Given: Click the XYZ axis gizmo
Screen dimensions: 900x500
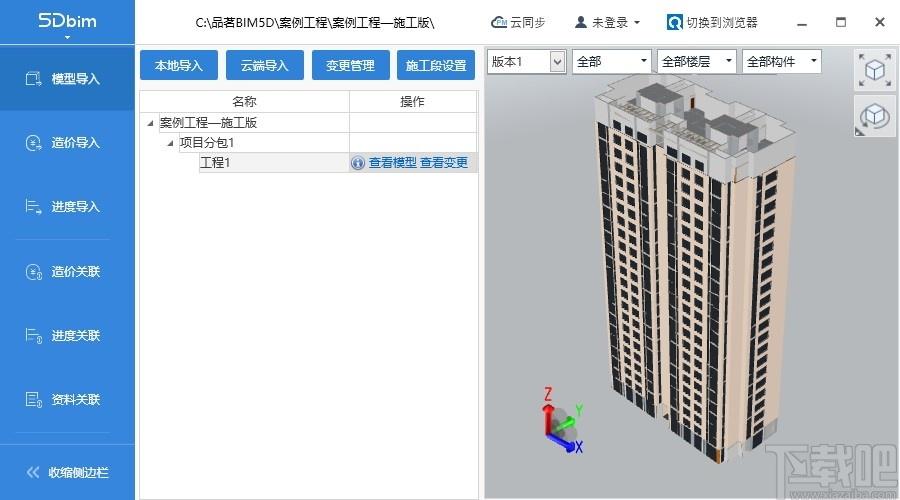Looking at the screenshot, I should (x=562, y=420).
